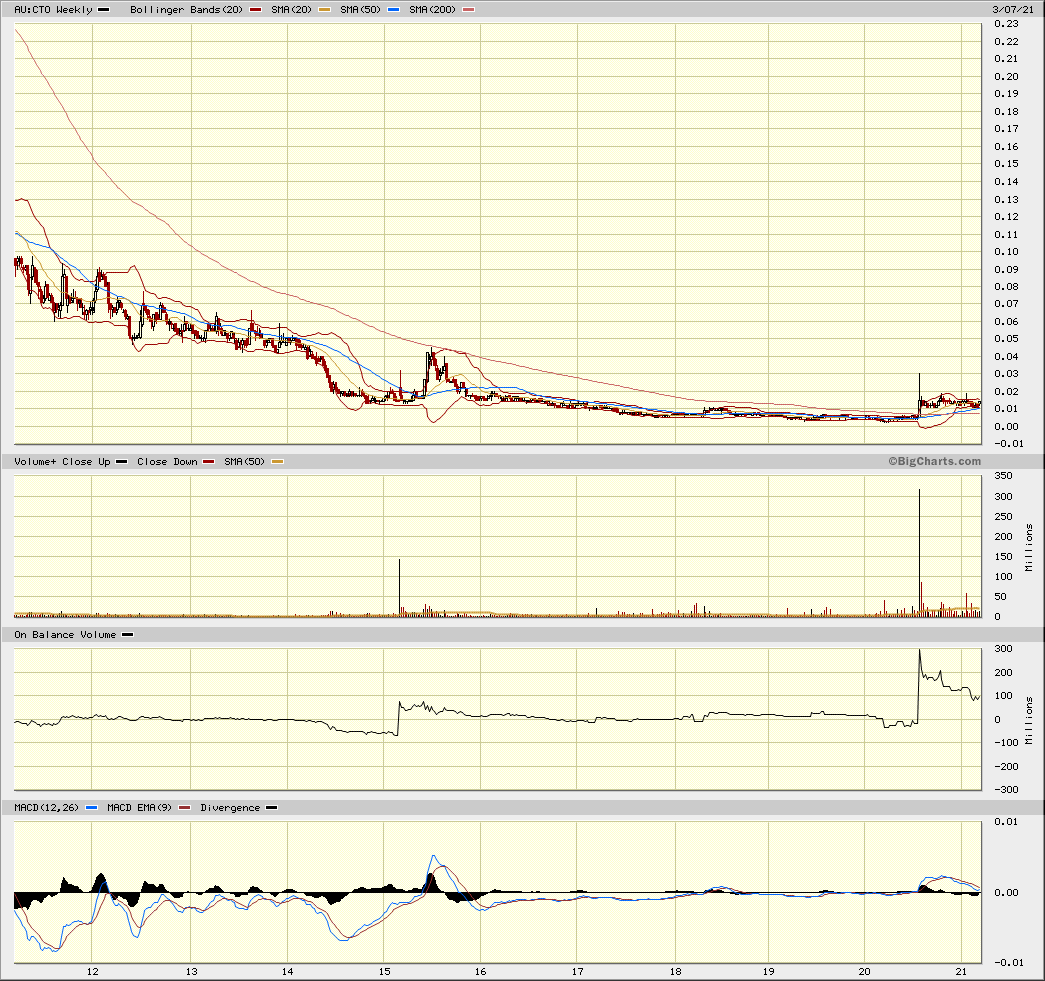The height and width of the screenshot is (981, 1045).
Task: Click the Millions label on the On Balance Volume axis
Action: click(1029, 720)
